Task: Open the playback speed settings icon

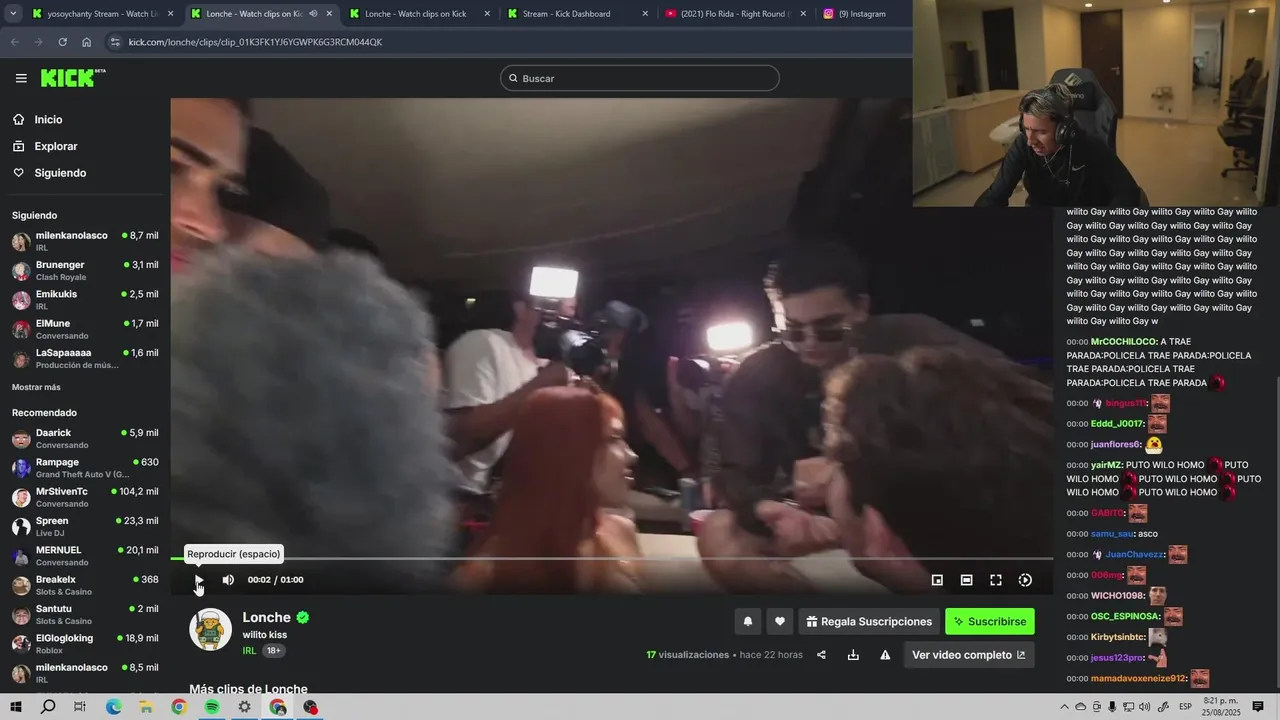Action: pyautogui.click(x=1025, y=580)
